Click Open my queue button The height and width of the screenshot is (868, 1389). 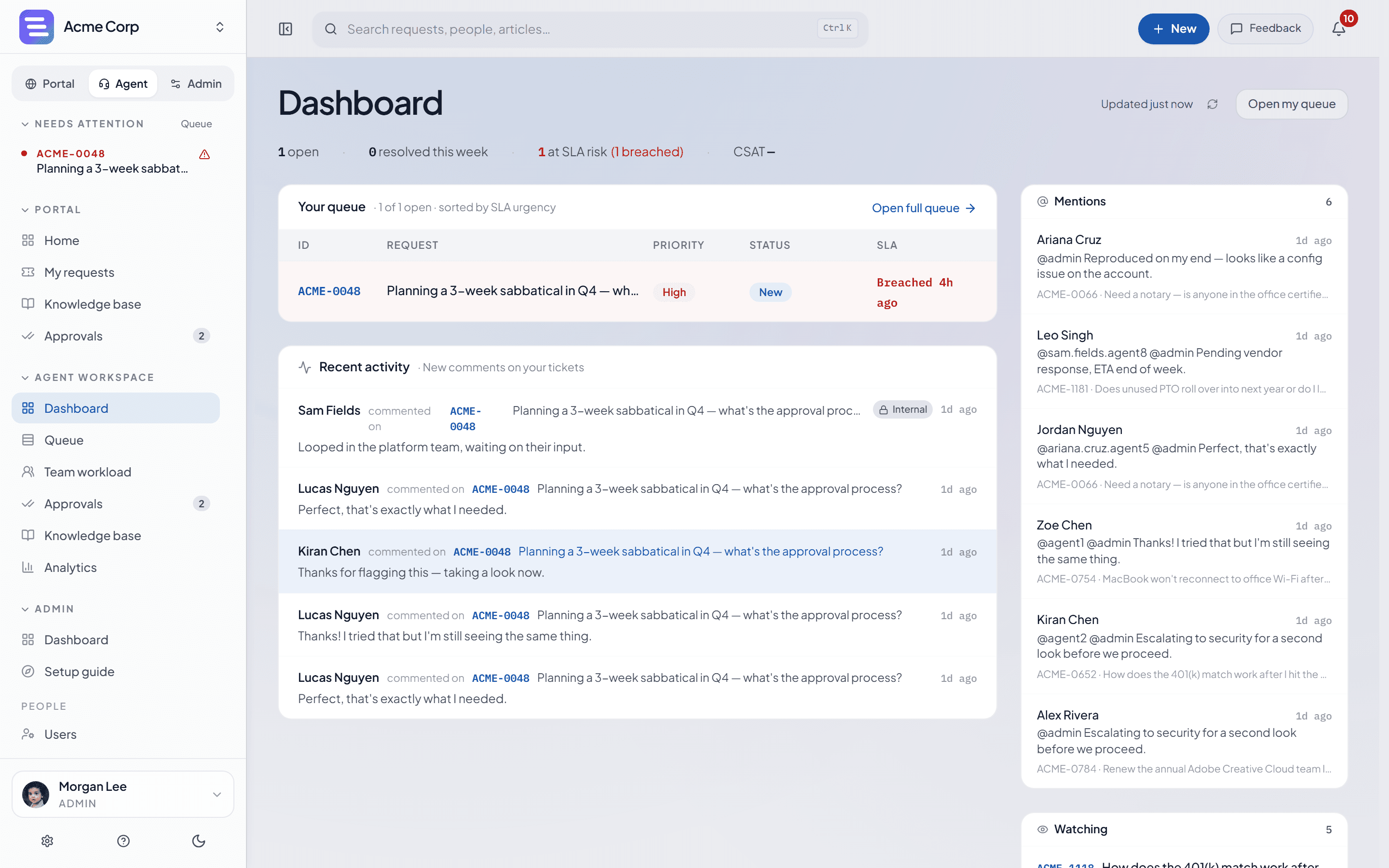point(1292,104)
